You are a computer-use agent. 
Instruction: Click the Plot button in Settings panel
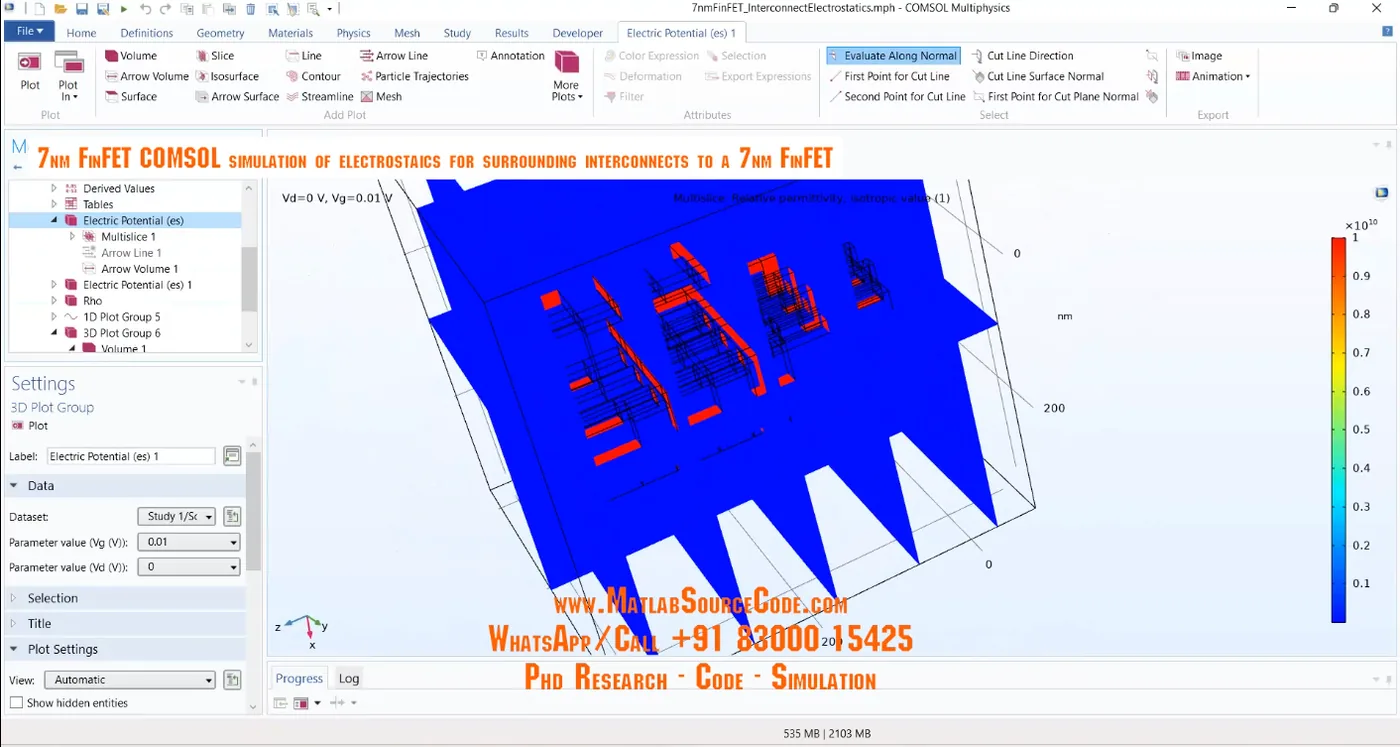point(29,425)
